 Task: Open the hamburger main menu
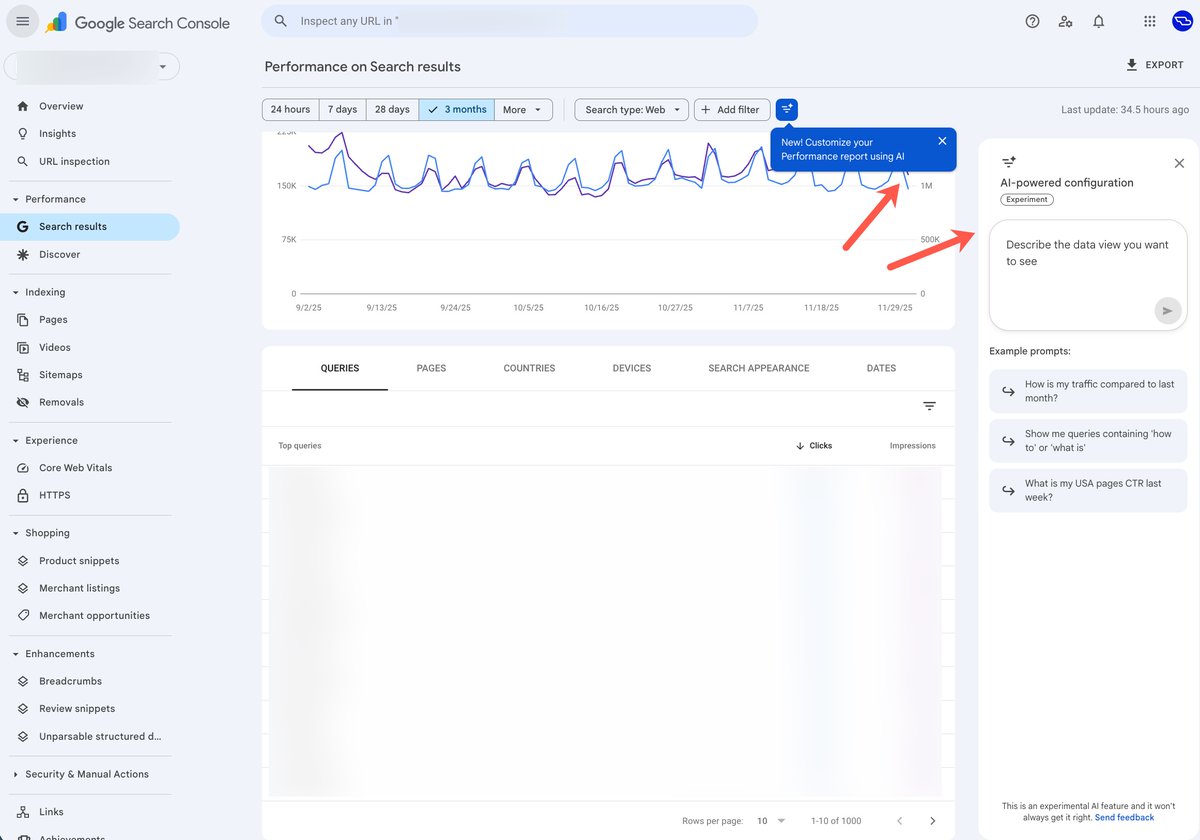(22, 22)
